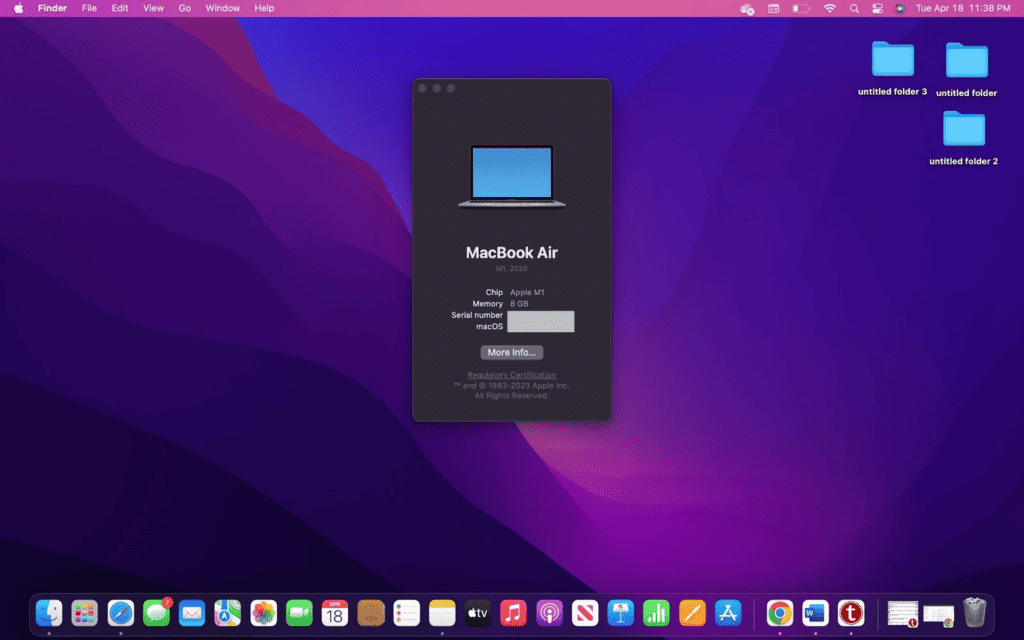Open Control Center in the menu bar
Viewport: 1024px width, 640px height.
(876, 8)
